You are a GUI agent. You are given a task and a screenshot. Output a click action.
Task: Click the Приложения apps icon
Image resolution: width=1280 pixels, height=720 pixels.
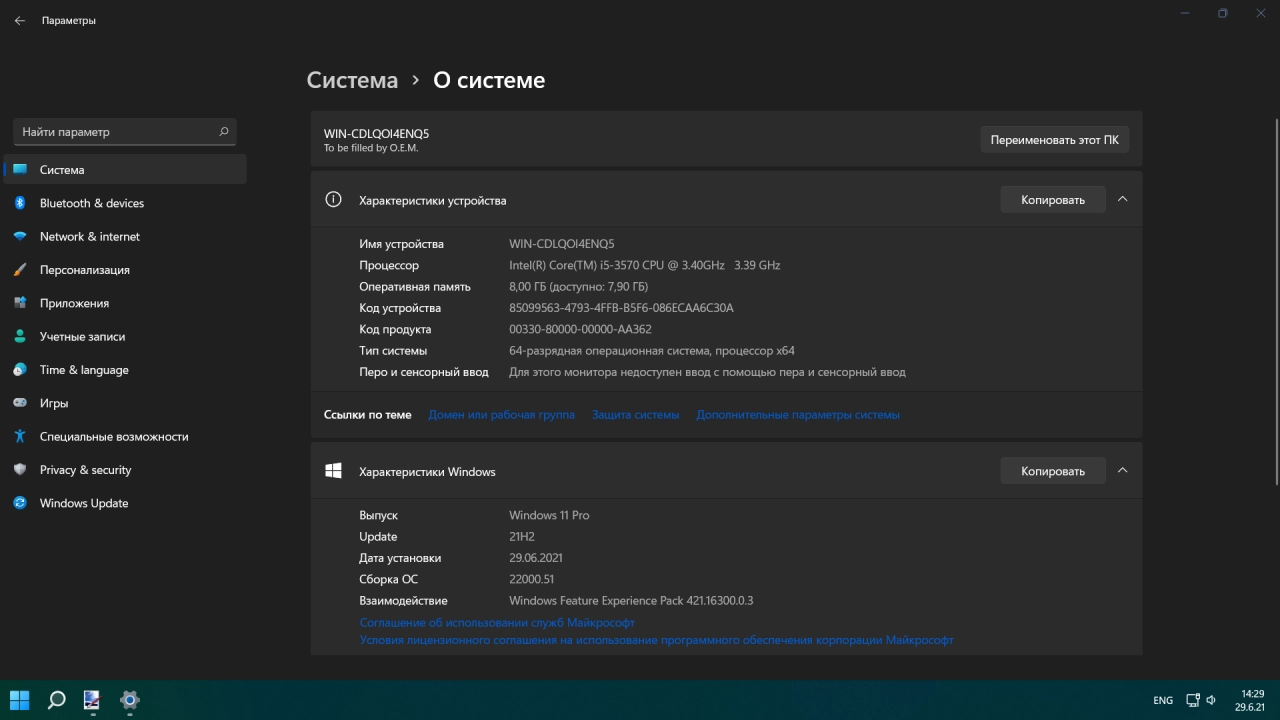20,303
